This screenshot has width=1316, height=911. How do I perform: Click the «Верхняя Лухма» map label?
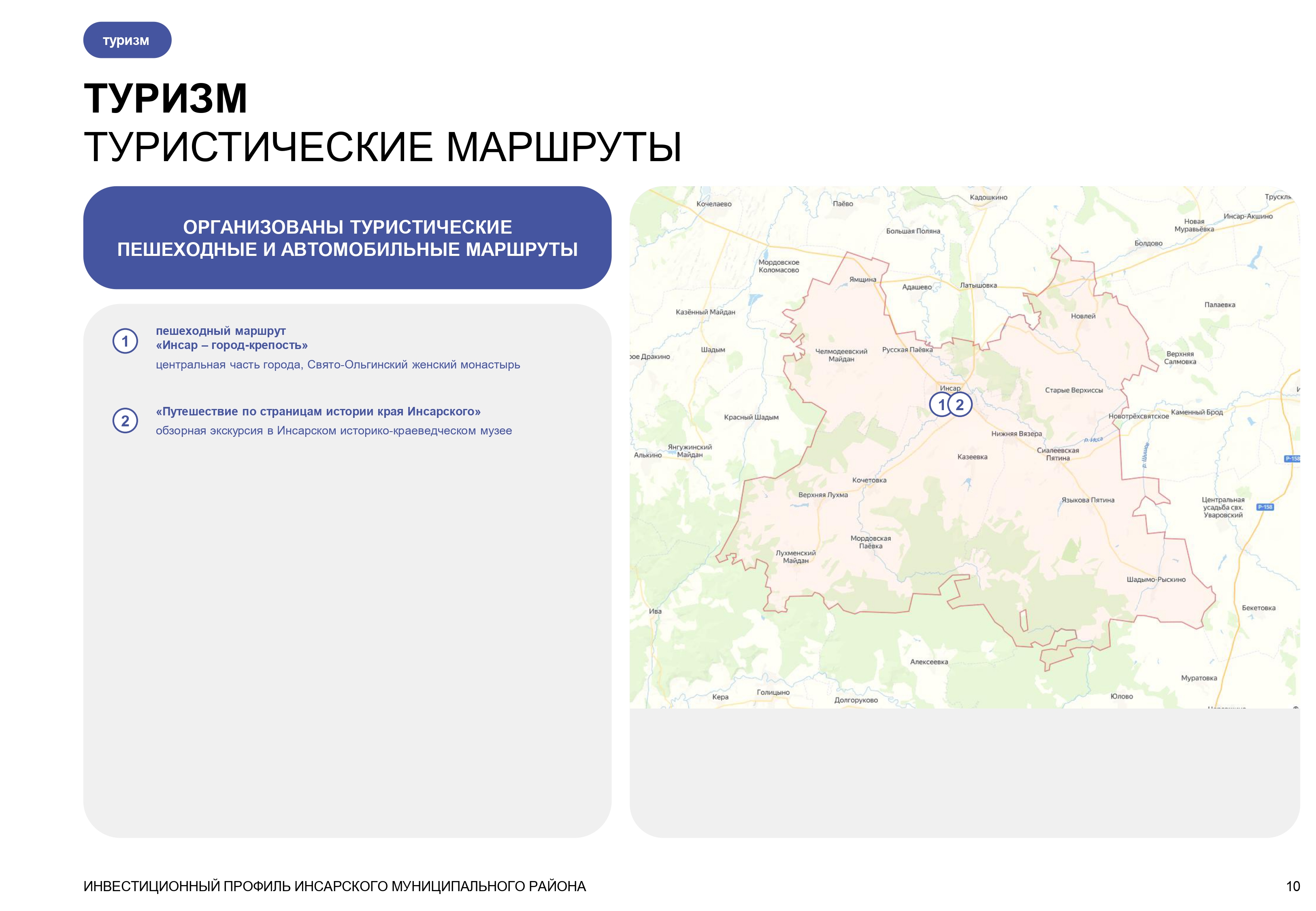pyautogui.click(x=823, y=495)
